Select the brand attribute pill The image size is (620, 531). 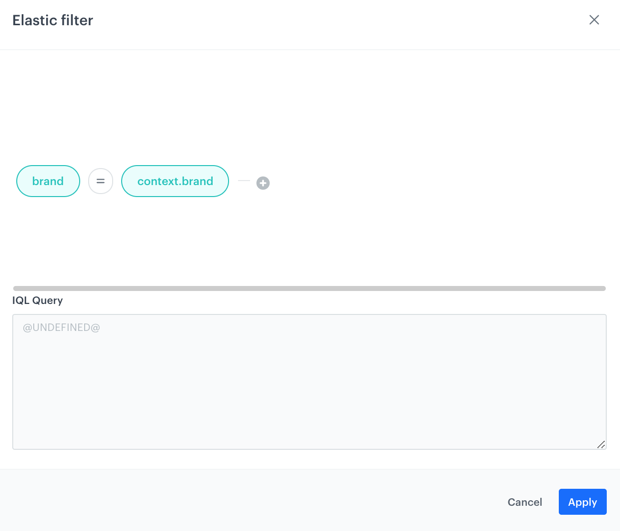[48, 181]
